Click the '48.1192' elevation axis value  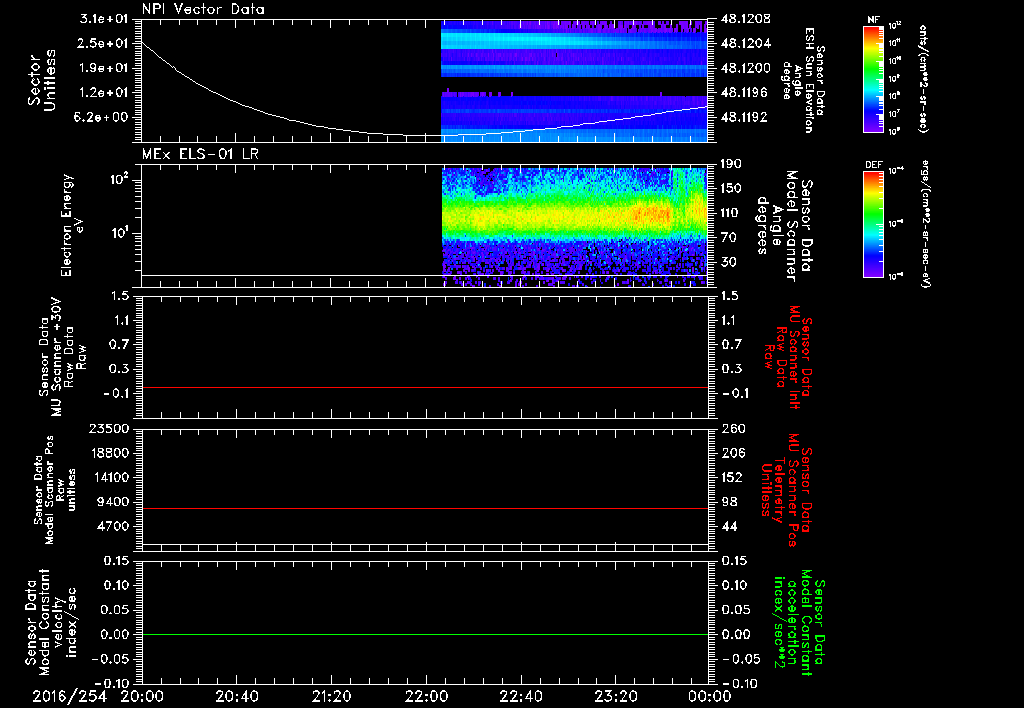coord(746,118)
